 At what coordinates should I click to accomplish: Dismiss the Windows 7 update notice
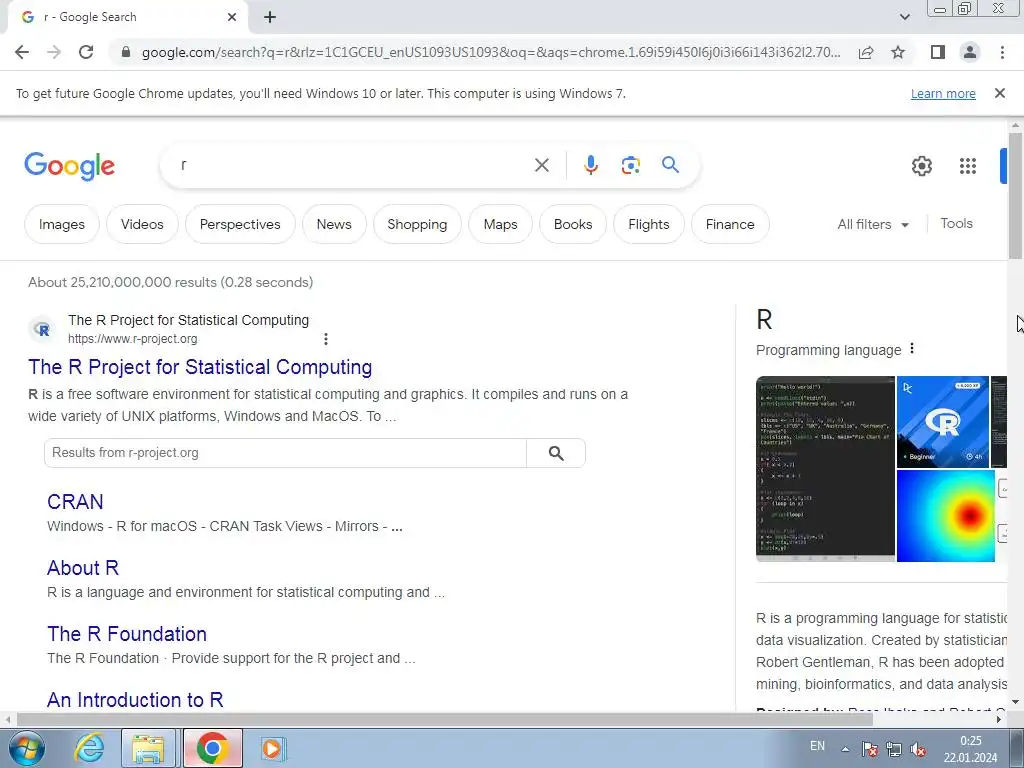tap(1000, 93)
